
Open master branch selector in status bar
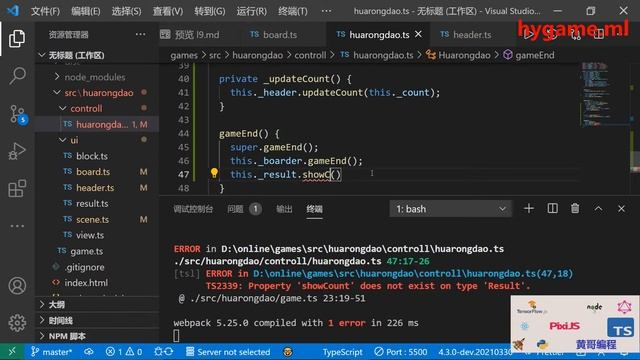pos(51,351)
